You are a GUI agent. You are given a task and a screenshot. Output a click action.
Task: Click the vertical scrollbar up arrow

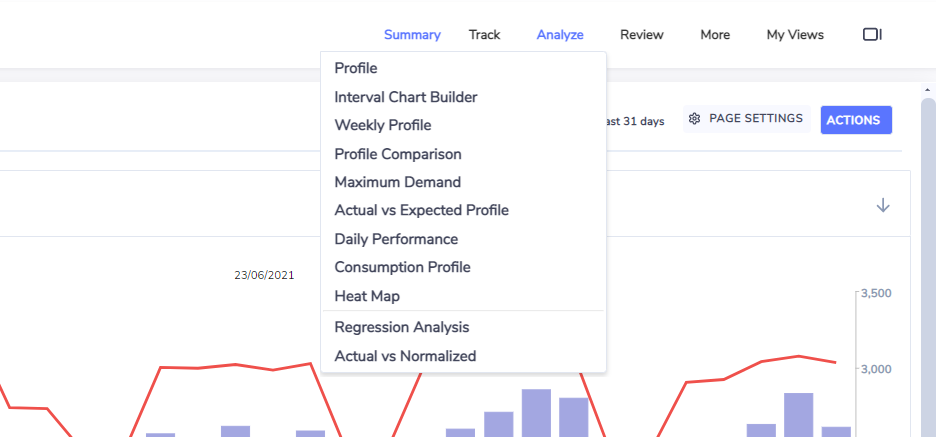(928, 90)
